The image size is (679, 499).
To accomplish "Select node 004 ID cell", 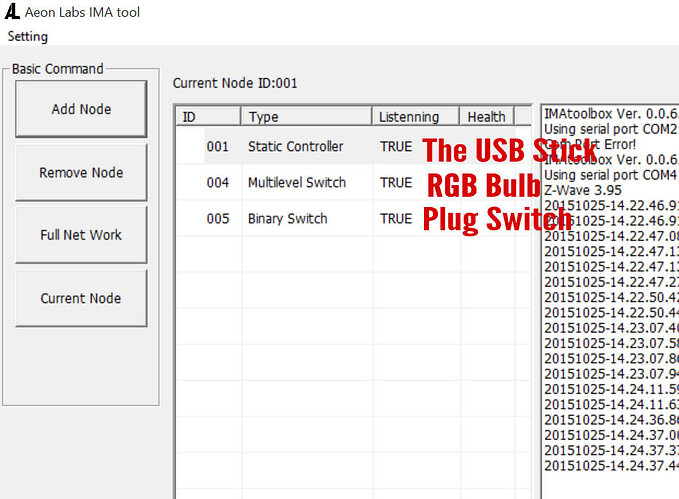I will [x=217, y=182].
